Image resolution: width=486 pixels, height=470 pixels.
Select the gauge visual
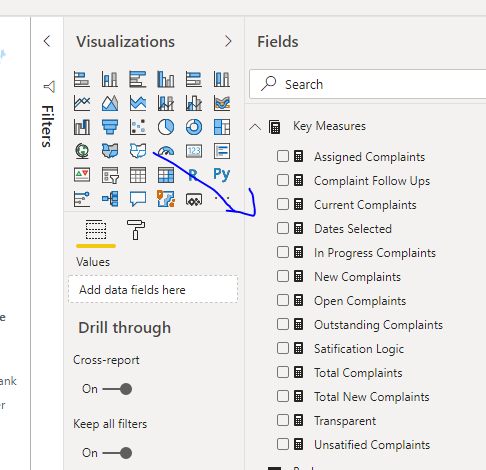166,151
